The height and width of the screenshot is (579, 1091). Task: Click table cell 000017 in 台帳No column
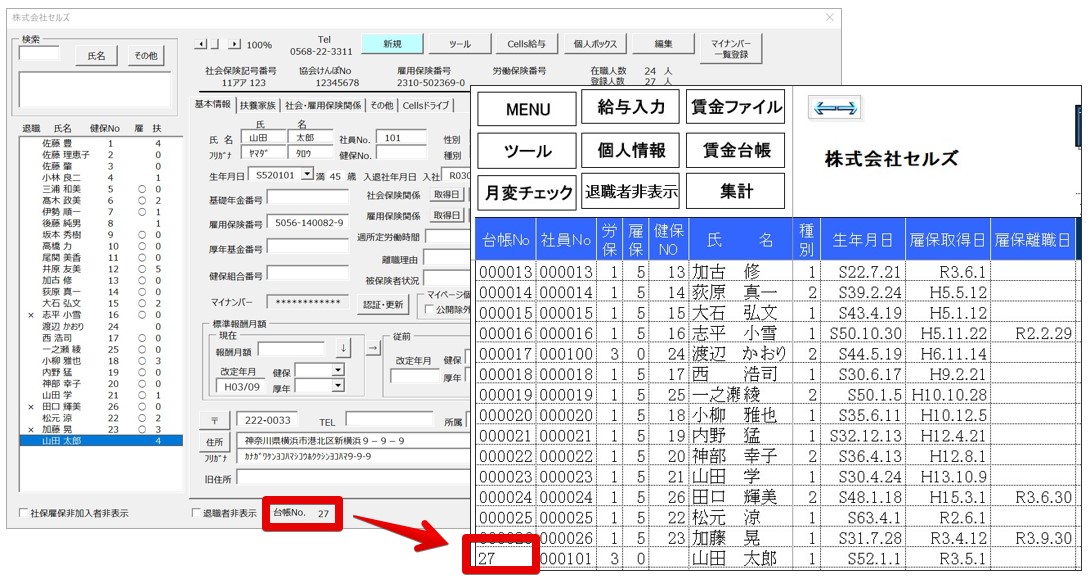click(506, 354)
